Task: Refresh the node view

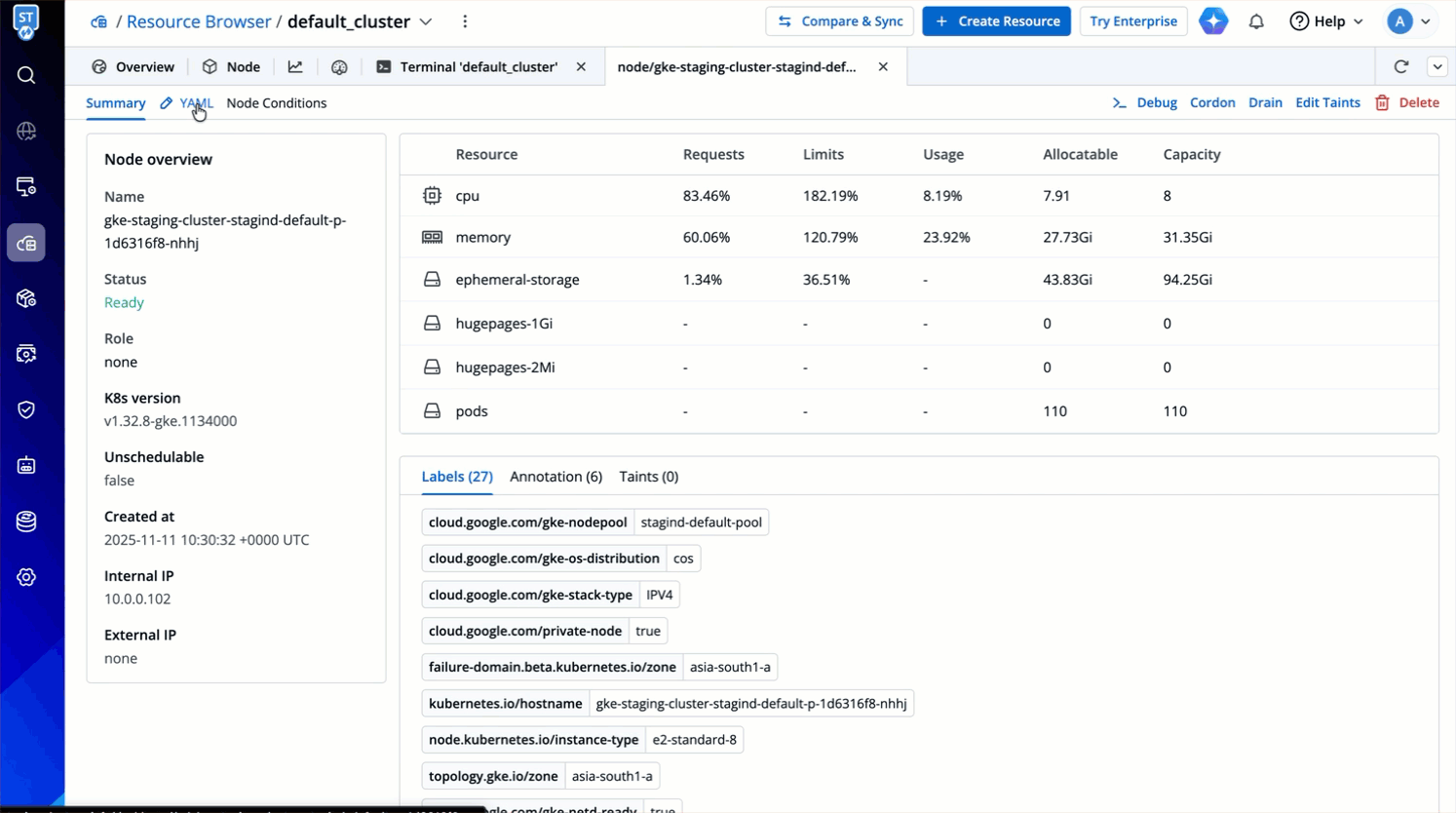Action: pos(1401,66)
